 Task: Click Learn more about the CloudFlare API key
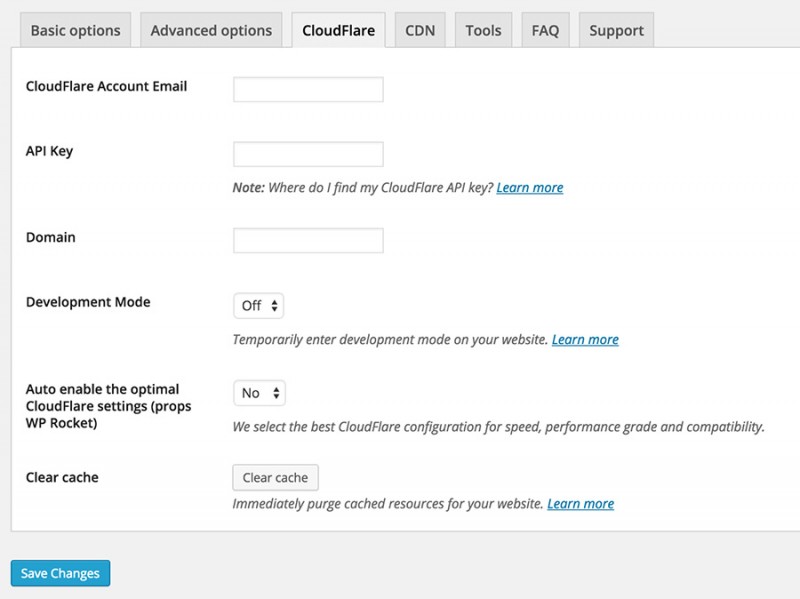(x=531, y=187)
